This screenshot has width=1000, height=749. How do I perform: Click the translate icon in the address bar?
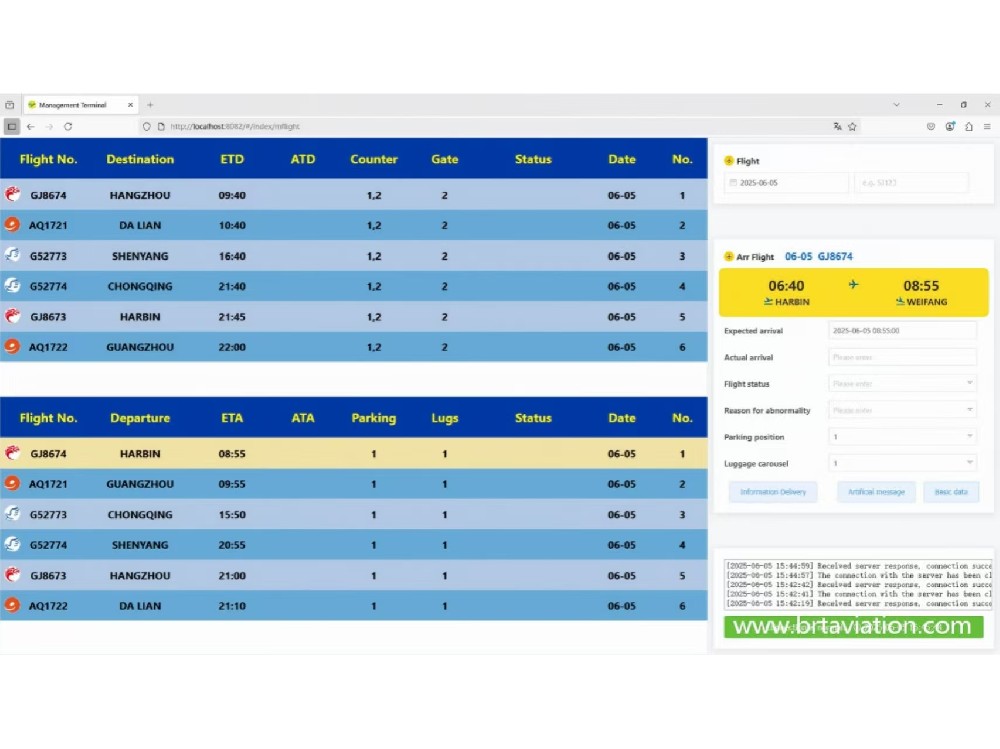[837, 127]
